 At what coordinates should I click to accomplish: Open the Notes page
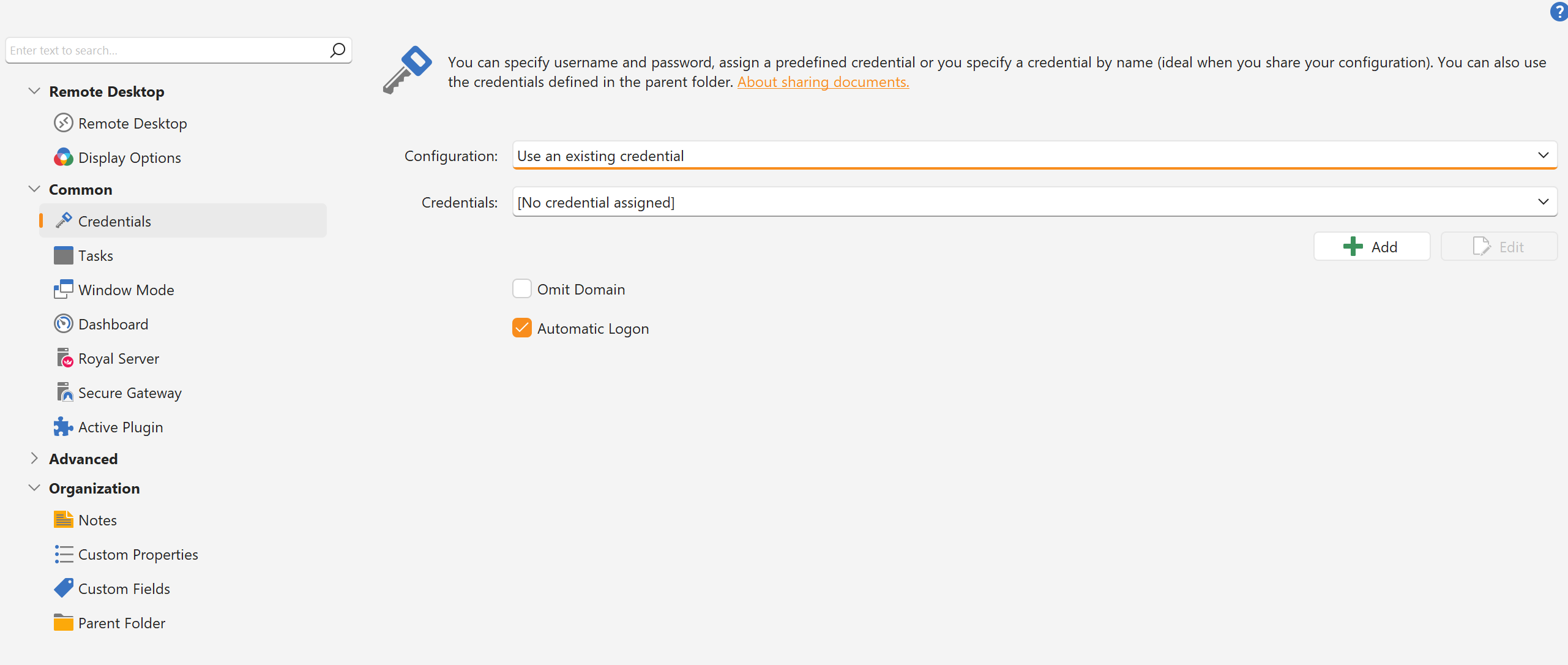coord(97,520)
